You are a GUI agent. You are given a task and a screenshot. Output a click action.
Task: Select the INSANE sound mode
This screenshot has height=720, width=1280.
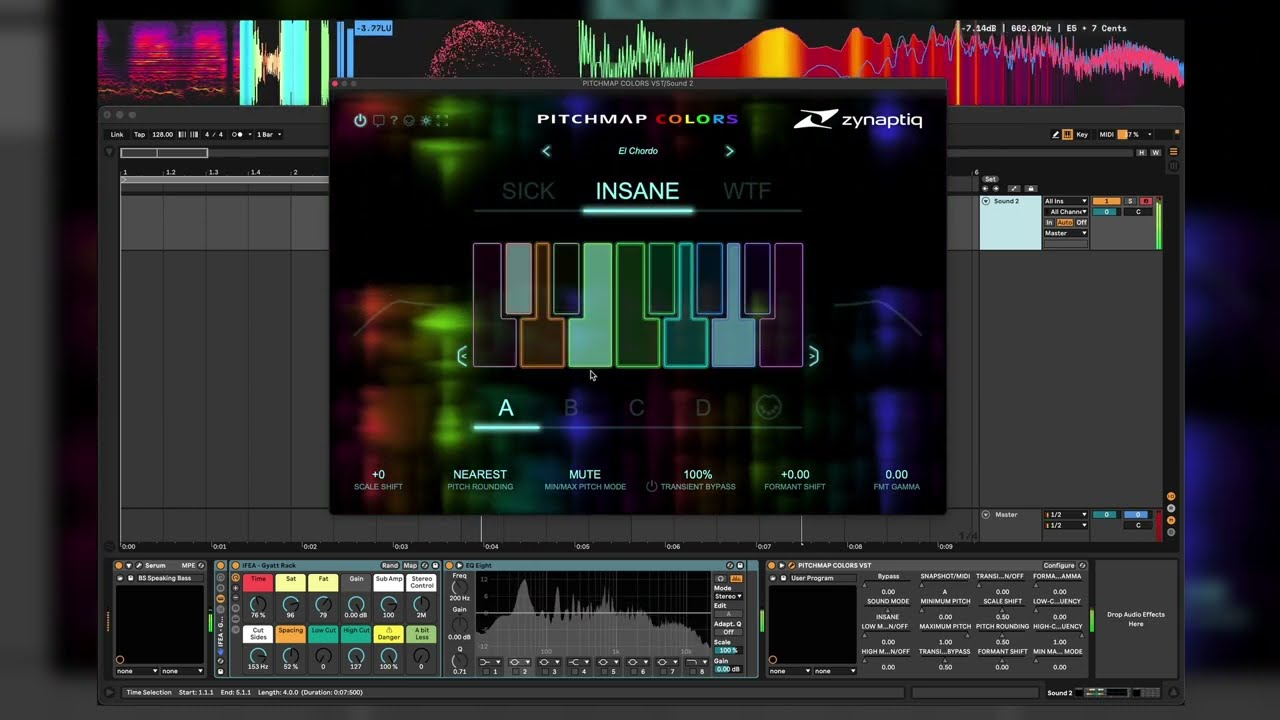(637, 191)
